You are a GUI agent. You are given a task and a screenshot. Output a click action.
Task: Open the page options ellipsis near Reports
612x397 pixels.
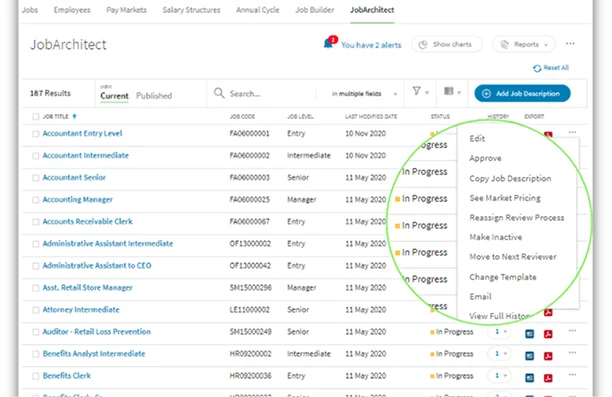[570, 44]
